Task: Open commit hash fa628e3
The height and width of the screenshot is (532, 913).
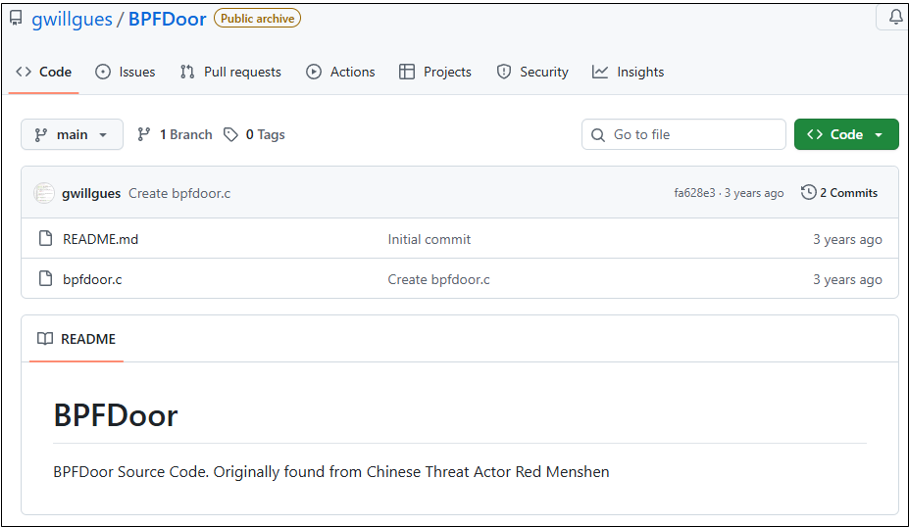Action: 694,193
